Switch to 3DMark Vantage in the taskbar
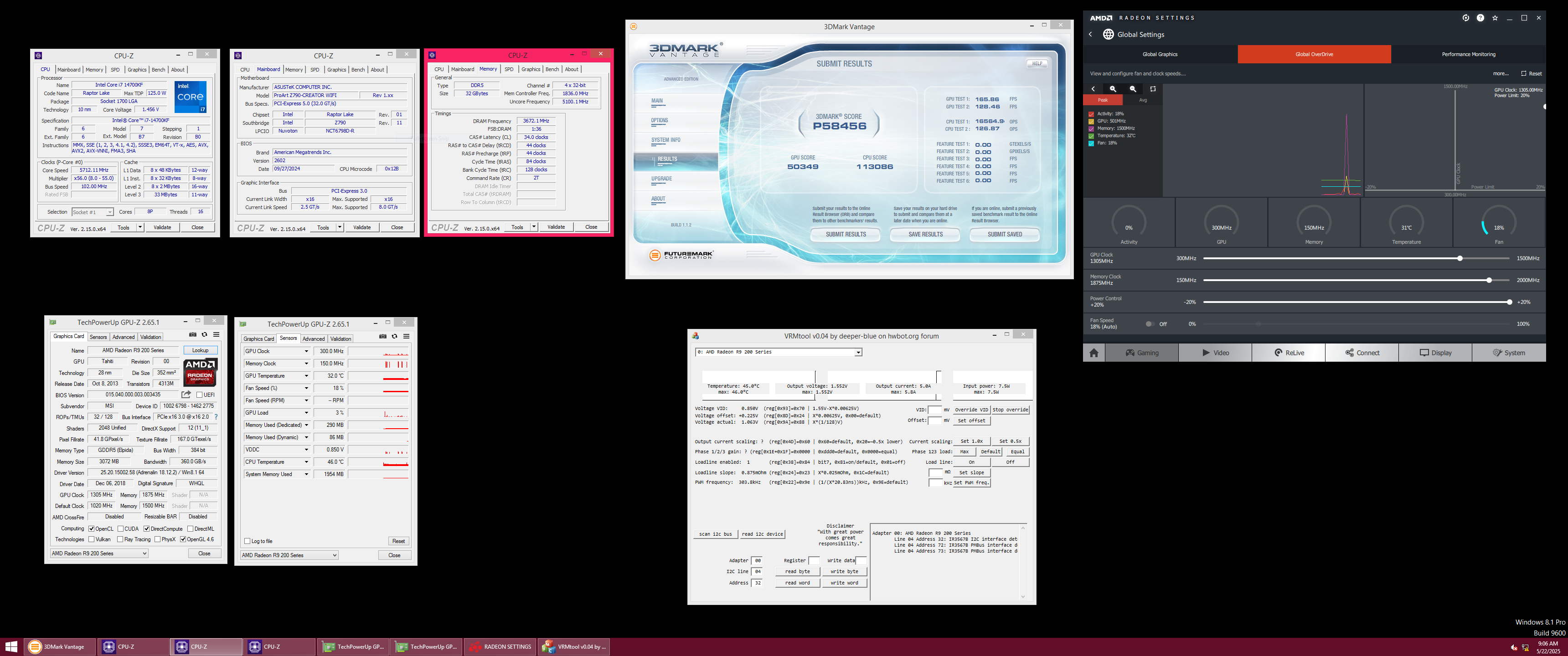Image resolution: width=1568 pixels, height=656 pixels. [x=60, y=646]
